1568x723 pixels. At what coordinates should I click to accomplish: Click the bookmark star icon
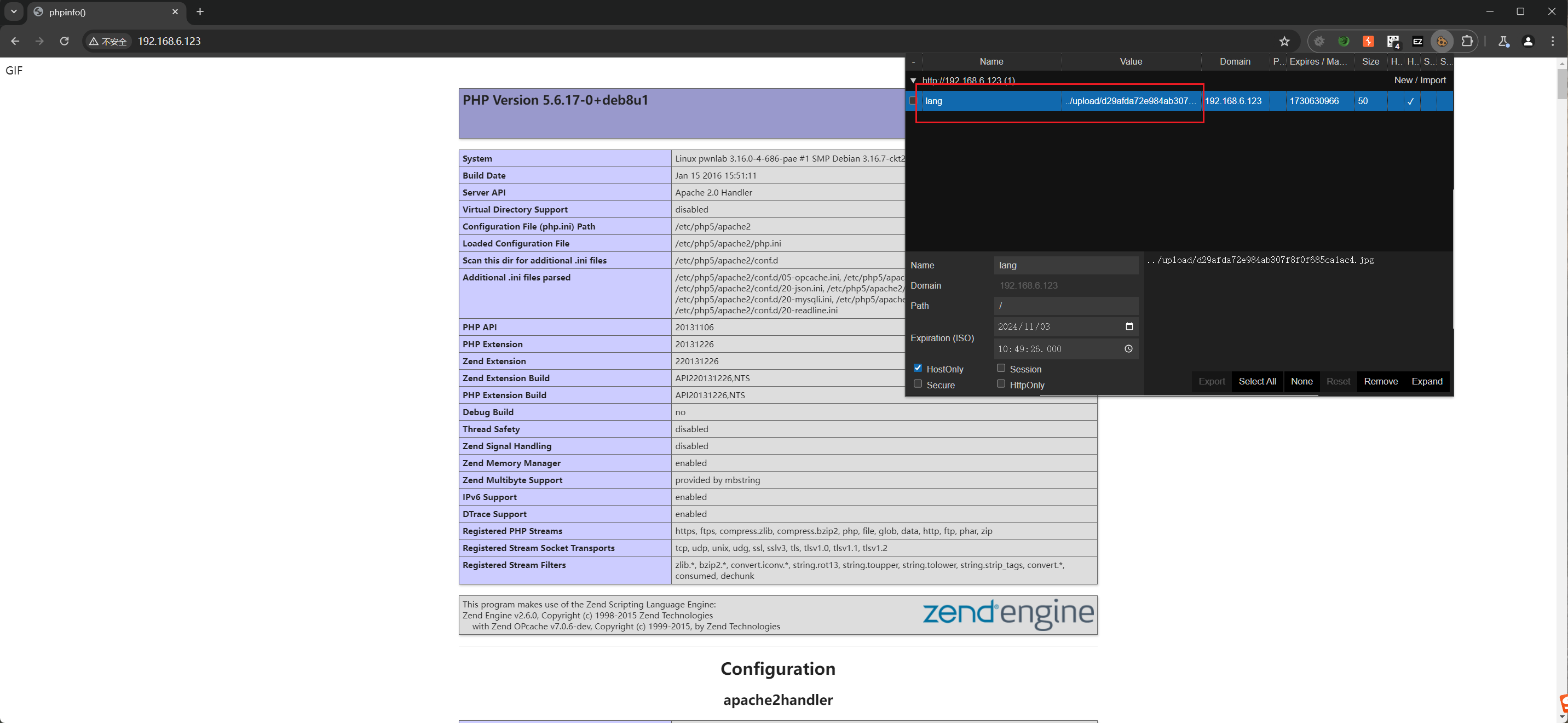pyautogui.click(x=1284, y=41)
